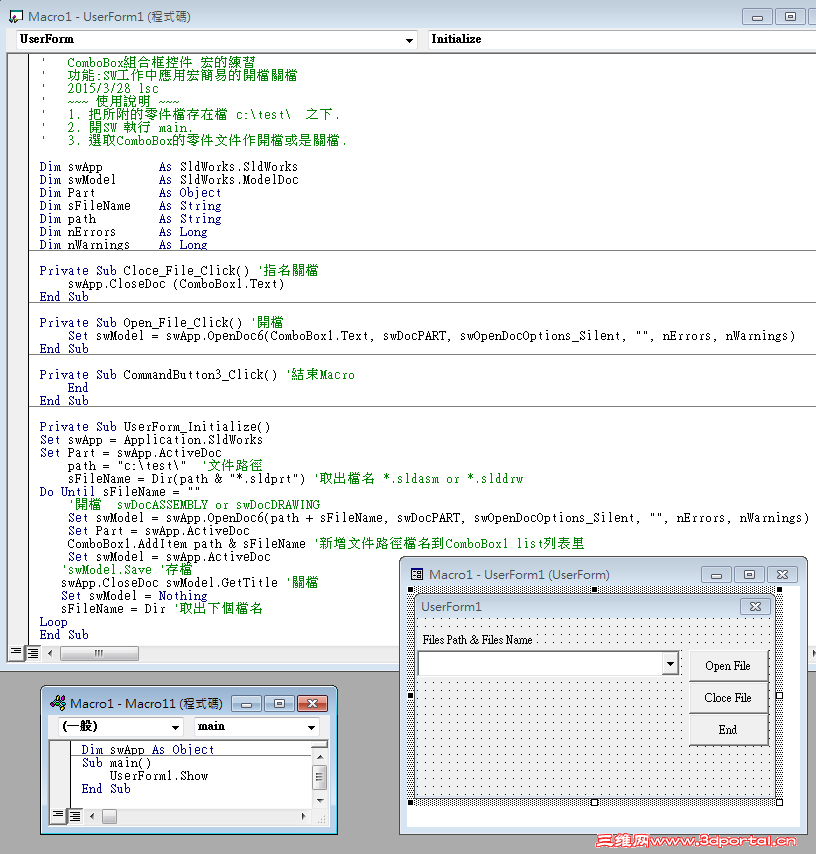Click the form designer icon in UserForm1 designer title

click(417, 574)
